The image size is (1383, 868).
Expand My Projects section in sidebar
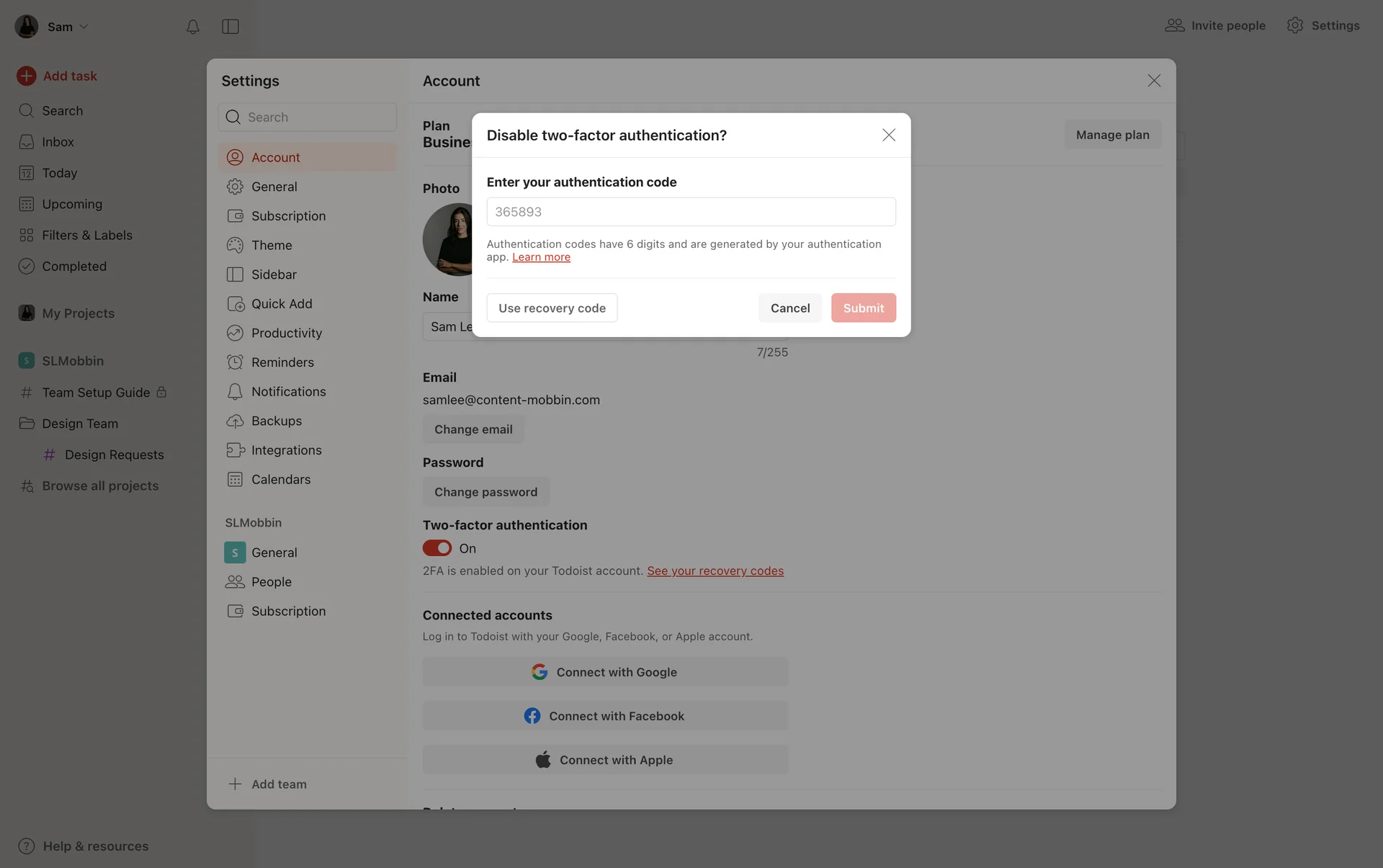(78, 313)
